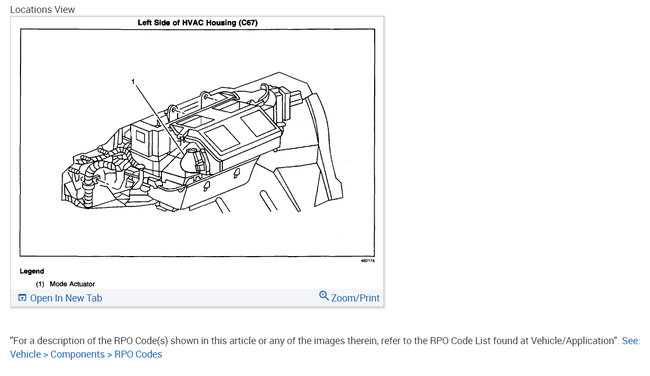Follow the See: link after the RPO note

(631, 341)
